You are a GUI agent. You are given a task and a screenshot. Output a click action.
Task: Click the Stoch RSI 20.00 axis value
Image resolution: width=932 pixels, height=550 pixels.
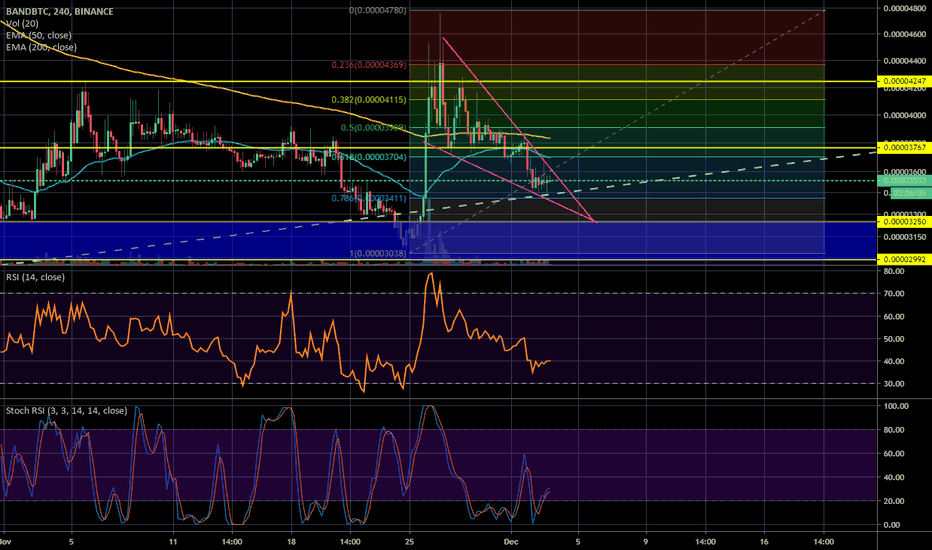coord(896,501)
